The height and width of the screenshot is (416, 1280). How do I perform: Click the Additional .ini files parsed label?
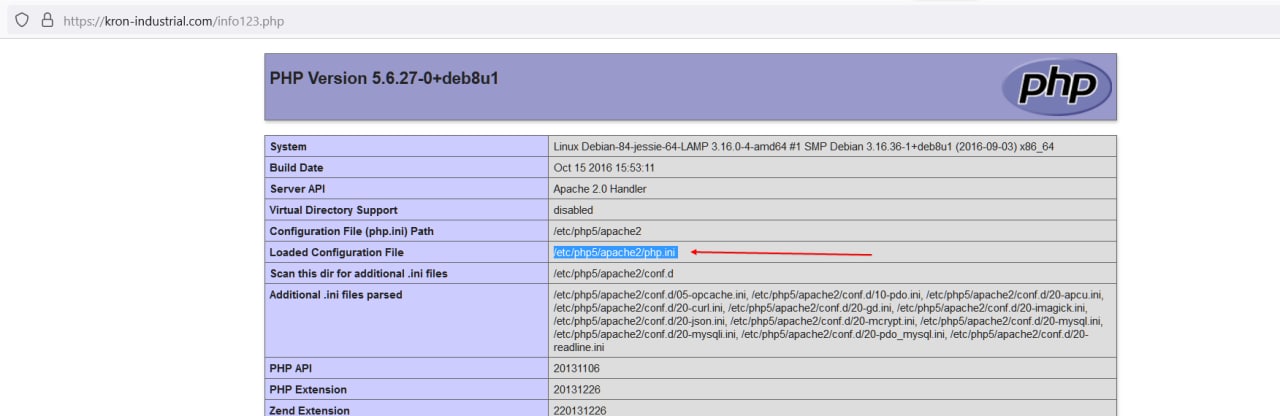(335, 295)
